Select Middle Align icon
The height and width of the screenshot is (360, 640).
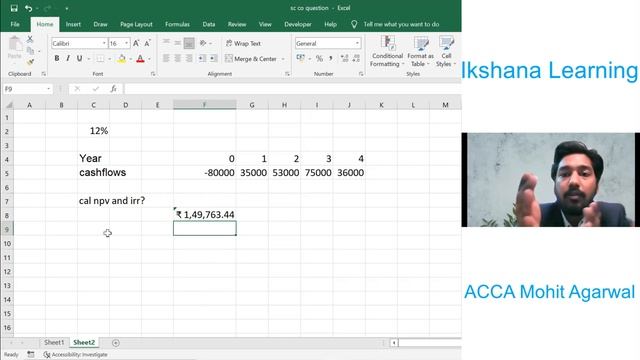178,42
